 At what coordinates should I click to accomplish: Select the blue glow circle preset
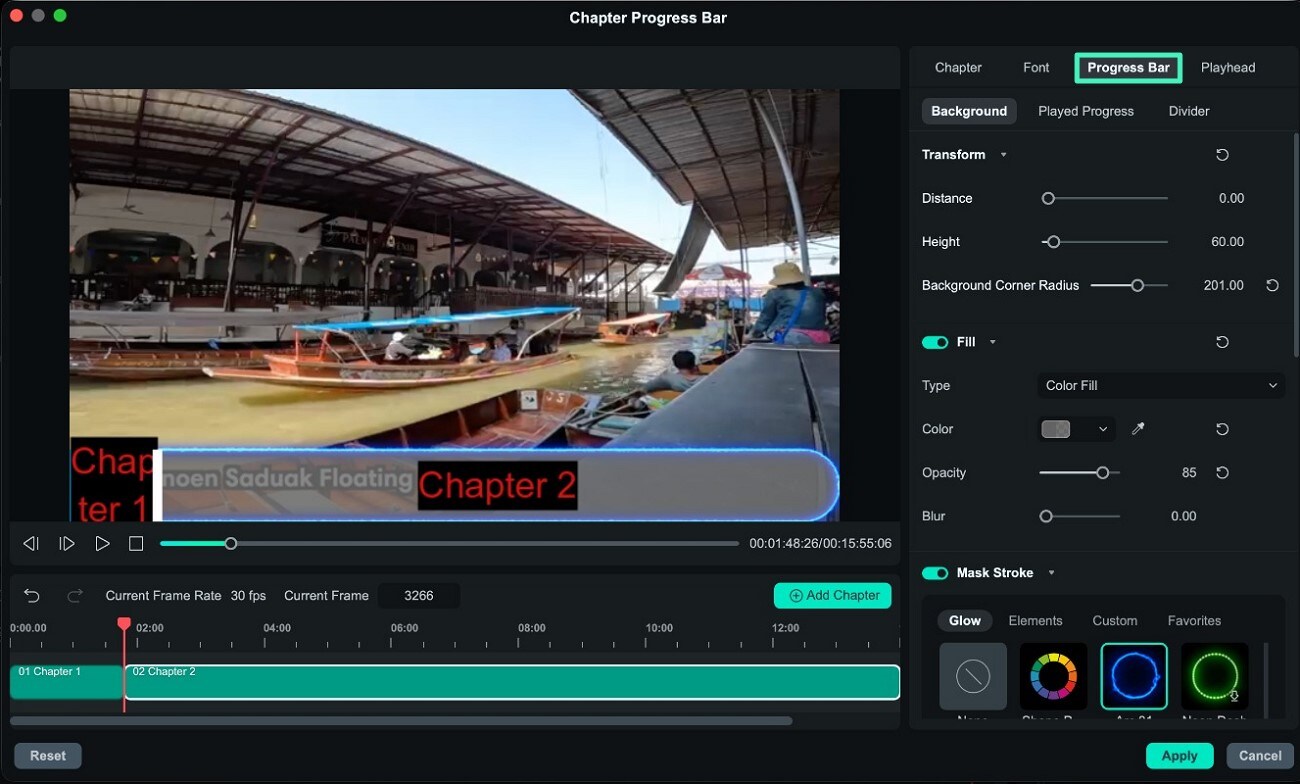pyautogui.click(x=1134, y=677)
